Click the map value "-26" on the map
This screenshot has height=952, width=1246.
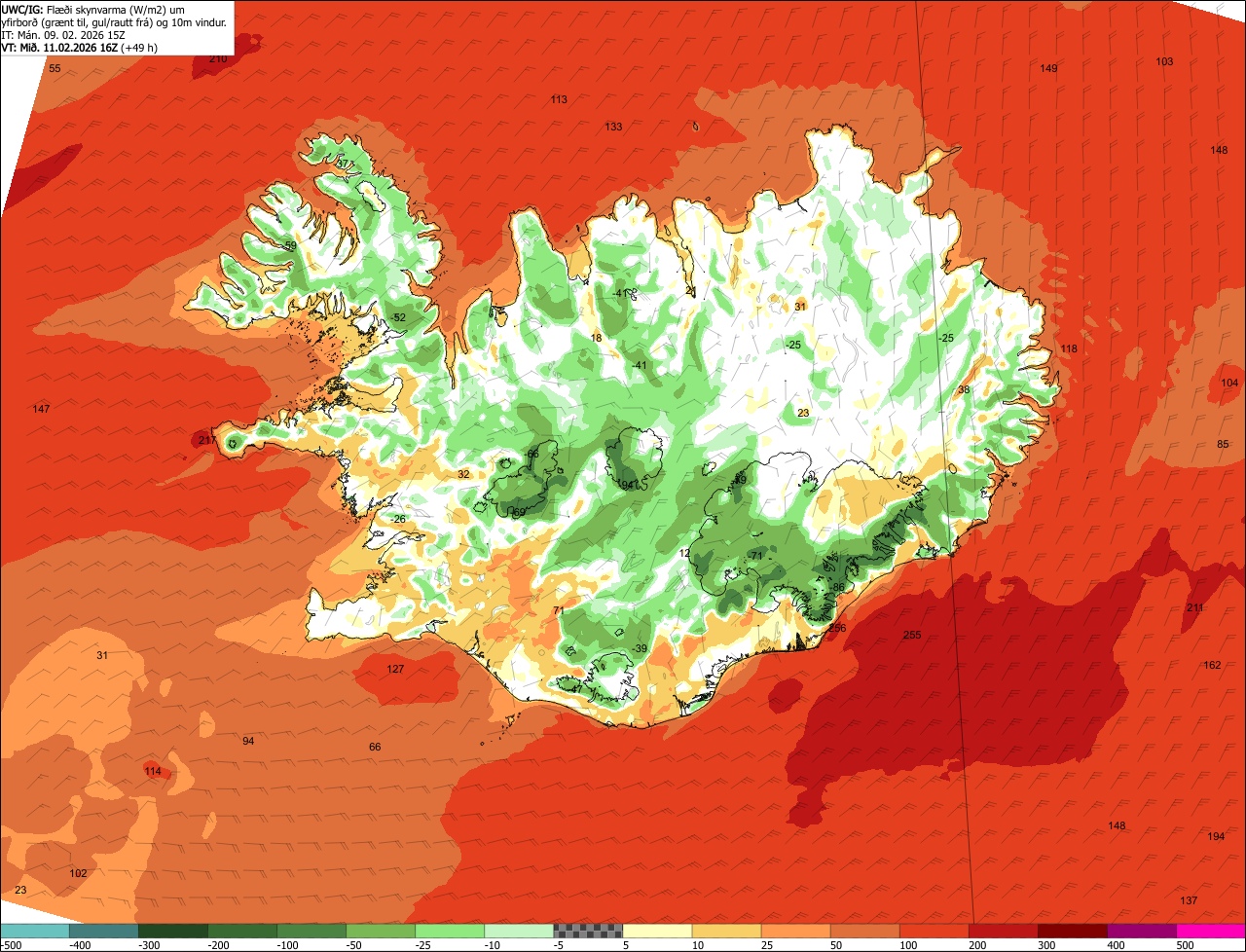tap(398, 519)
